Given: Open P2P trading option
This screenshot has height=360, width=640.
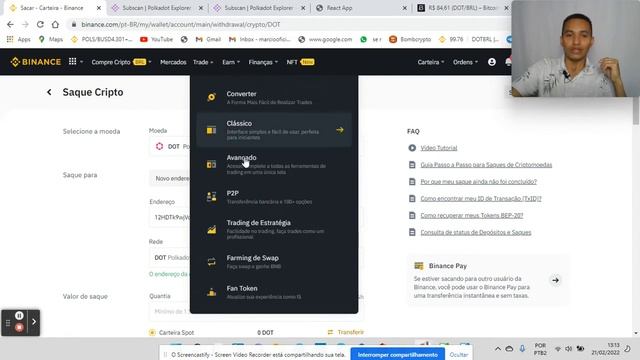Looking at the screenshot, I should click(x=274, y=197).
